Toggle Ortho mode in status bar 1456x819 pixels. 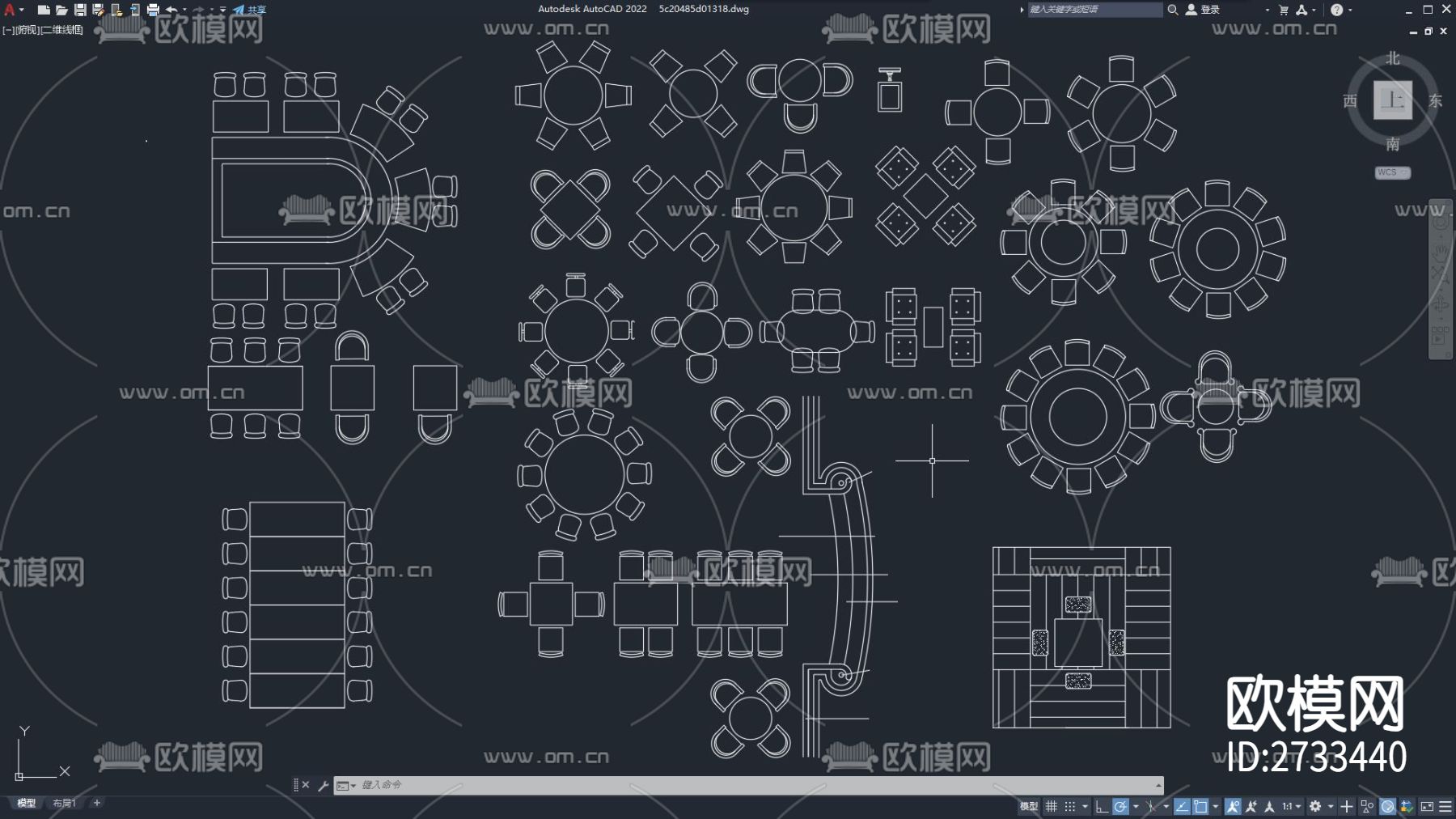[x=1102, y=806]
